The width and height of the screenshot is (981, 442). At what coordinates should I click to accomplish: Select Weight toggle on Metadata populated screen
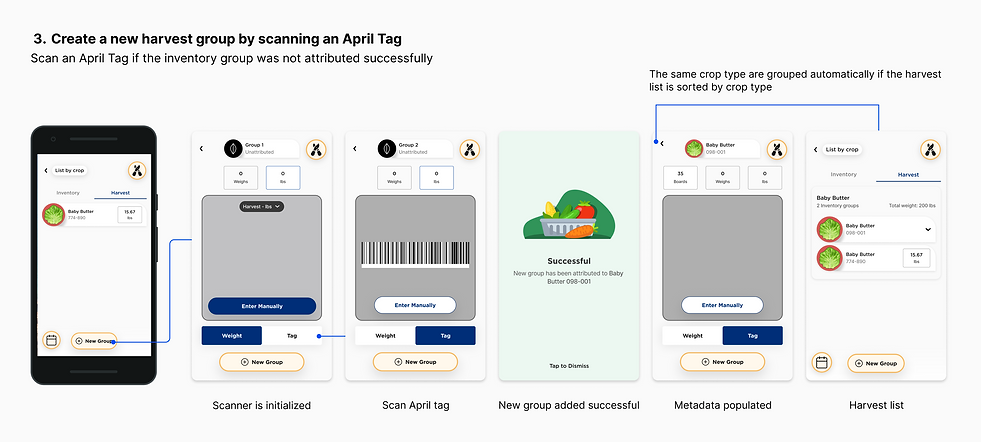(693, 336)
